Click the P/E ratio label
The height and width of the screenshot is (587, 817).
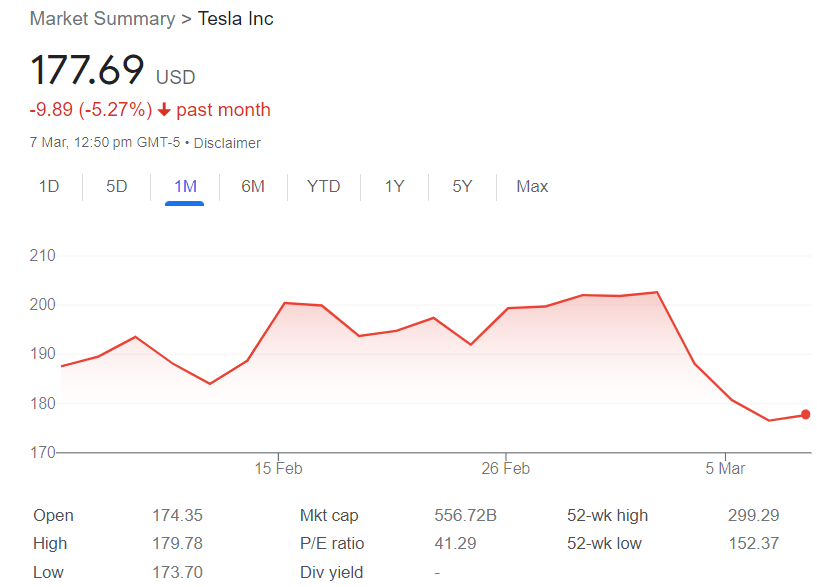tap(332, 544)
